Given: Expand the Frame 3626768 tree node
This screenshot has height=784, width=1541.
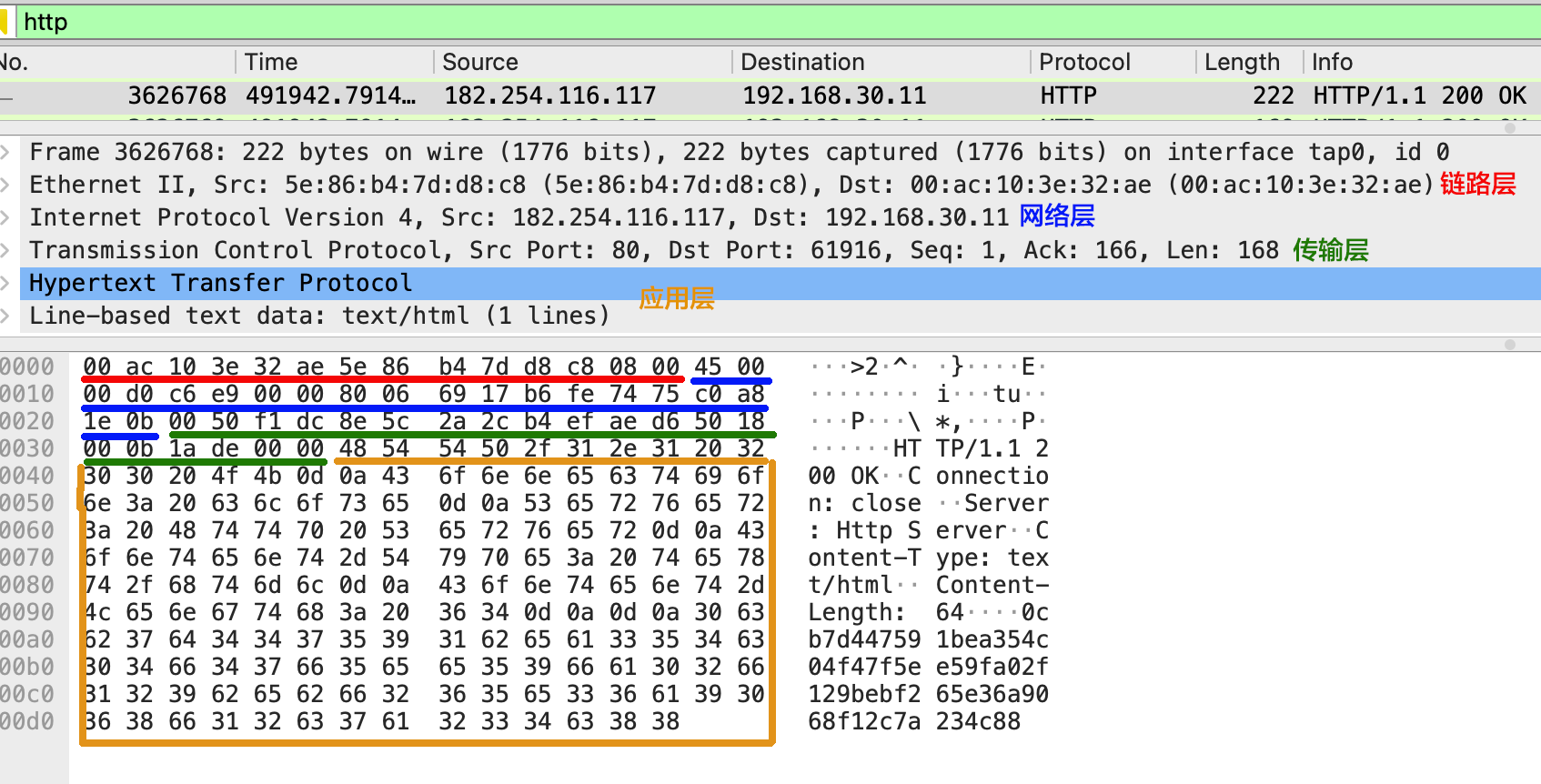Looking at the screenshot, I should coord(5,152).
